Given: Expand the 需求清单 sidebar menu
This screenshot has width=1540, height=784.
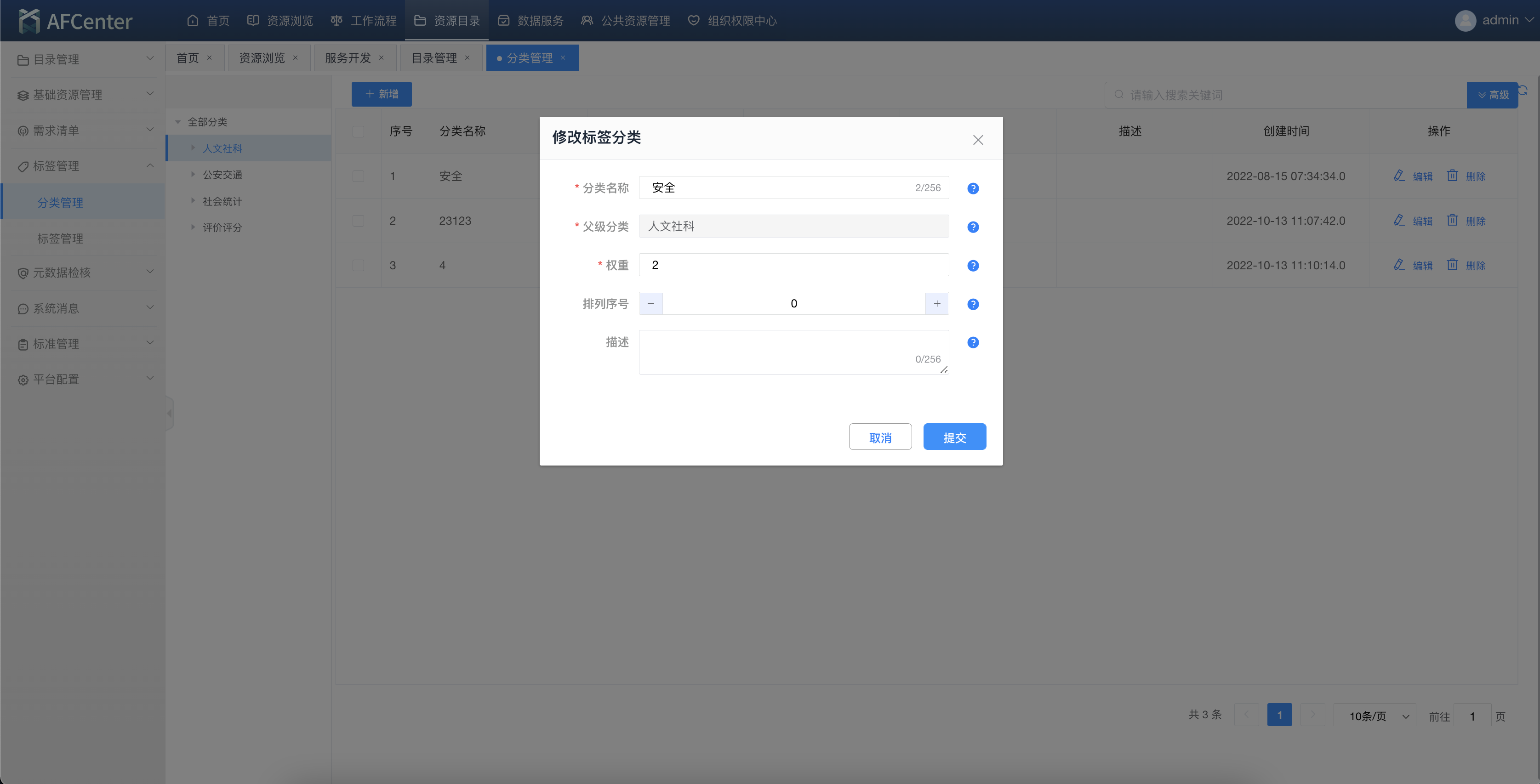Looking at the screenshot, I should point(83,130).
